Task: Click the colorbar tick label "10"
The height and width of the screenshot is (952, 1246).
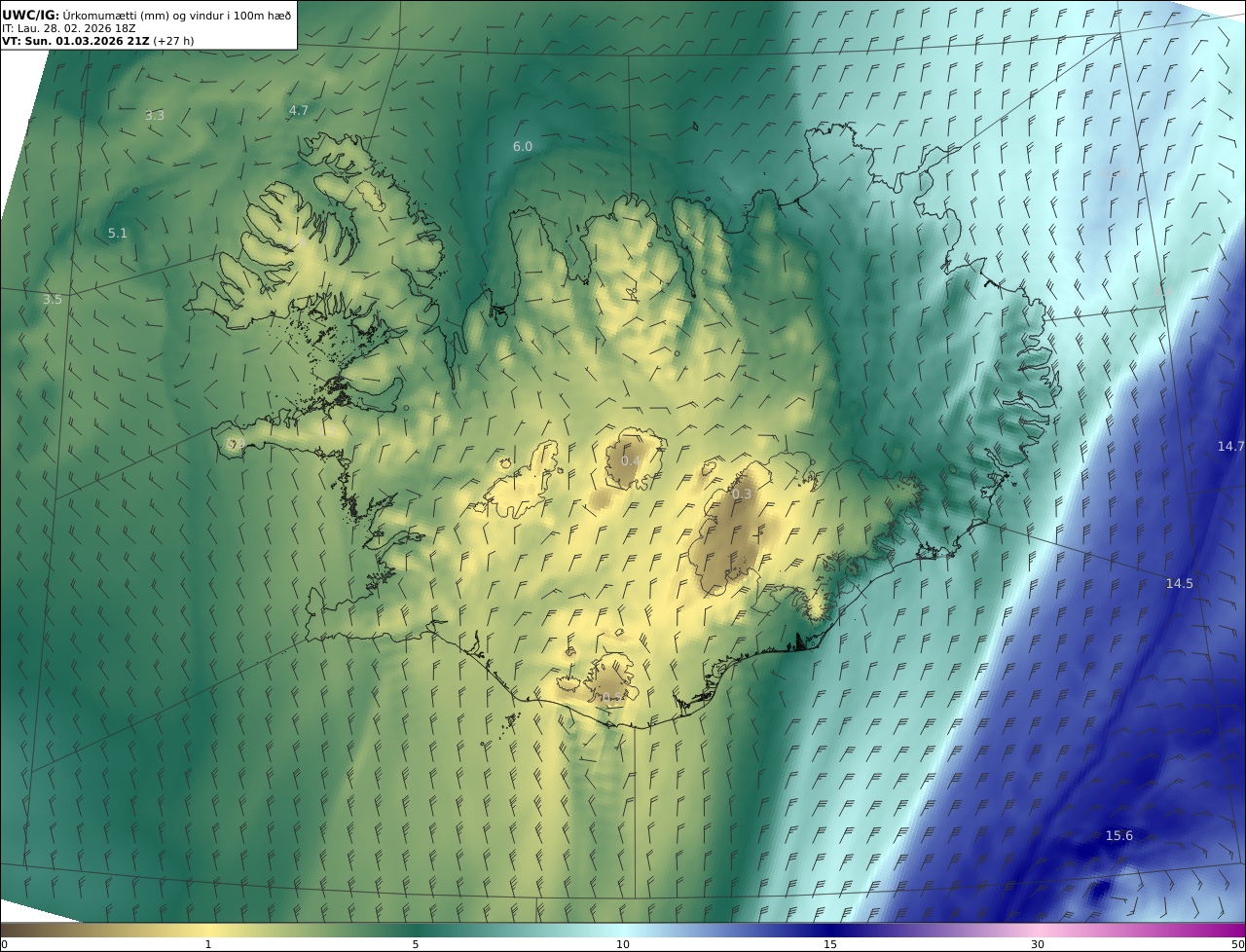Action: pos(623,944)
